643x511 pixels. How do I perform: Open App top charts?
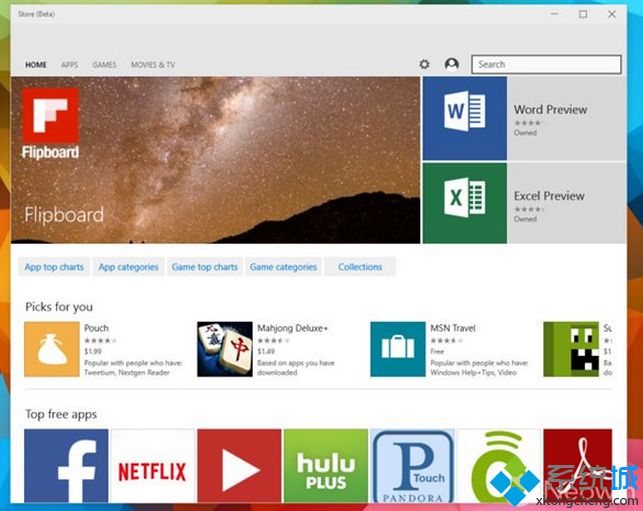click(x=54, y=267)
